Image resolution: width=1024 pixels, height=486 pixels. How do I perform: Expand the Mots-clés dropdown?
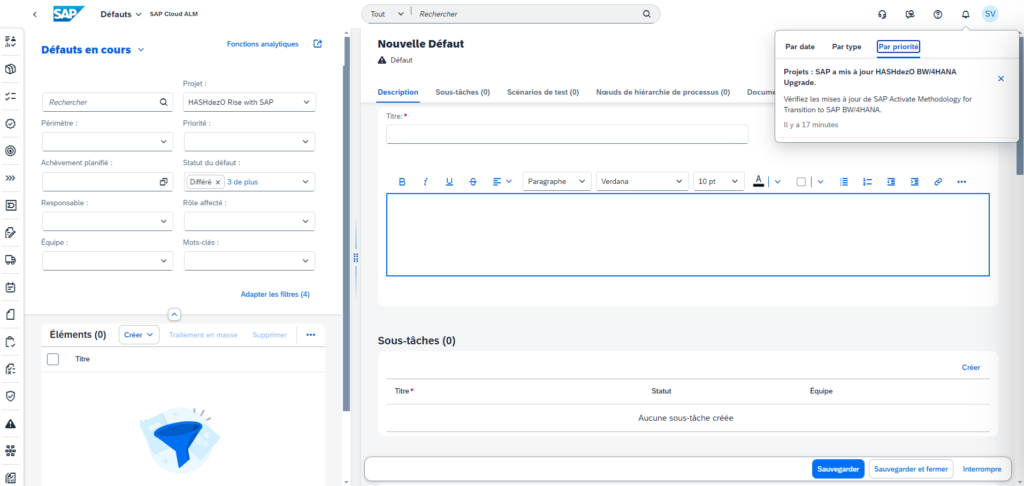305,261
